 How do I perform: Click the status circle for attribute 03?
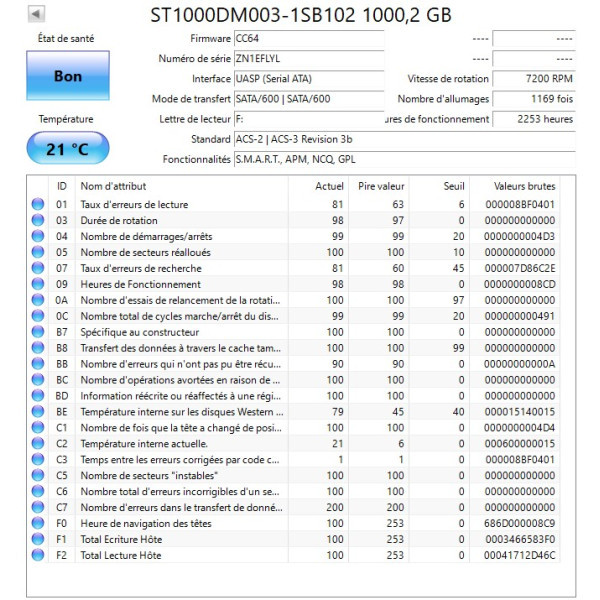point(38,220)
